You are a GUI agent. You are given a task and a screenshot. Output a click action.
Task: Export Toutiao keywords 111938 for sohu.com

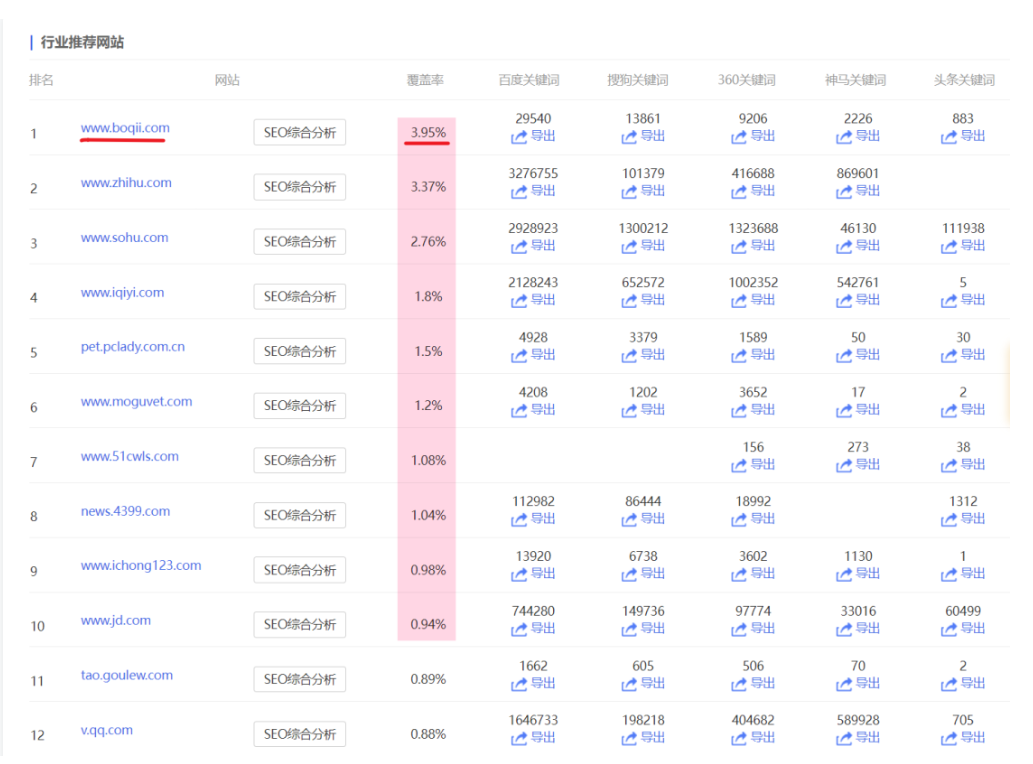click(x=963, y=246)
